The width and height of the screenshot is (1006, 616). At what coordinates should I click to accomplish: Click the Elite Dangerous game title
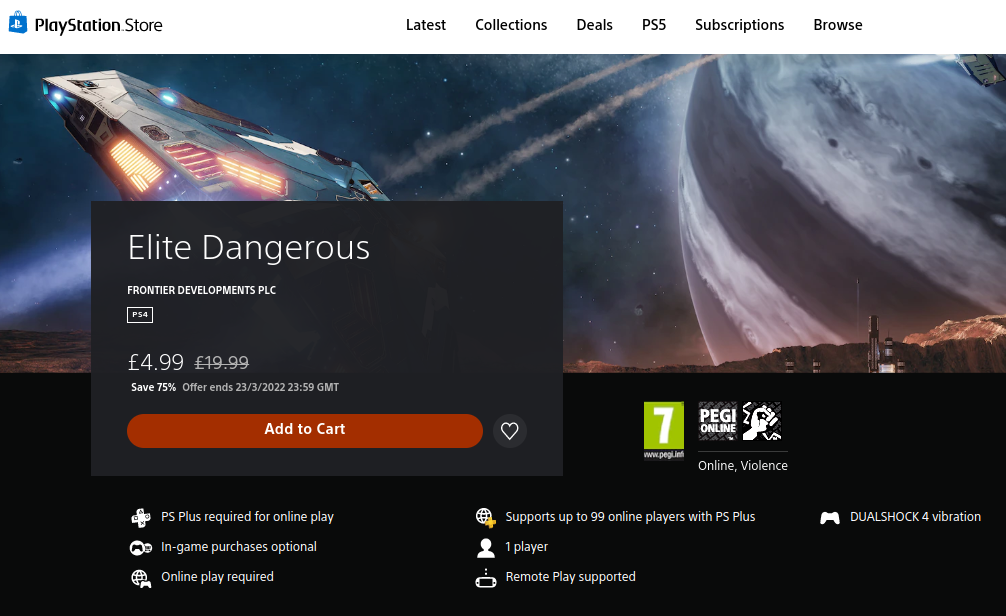click(248, 247)
